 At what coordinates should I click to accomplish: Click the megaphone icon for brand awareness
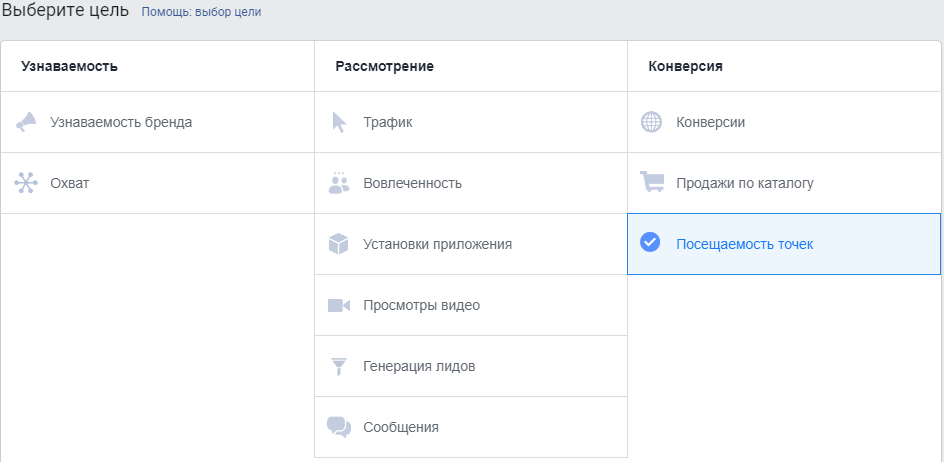pyautogui.click(x=26, y=122)
